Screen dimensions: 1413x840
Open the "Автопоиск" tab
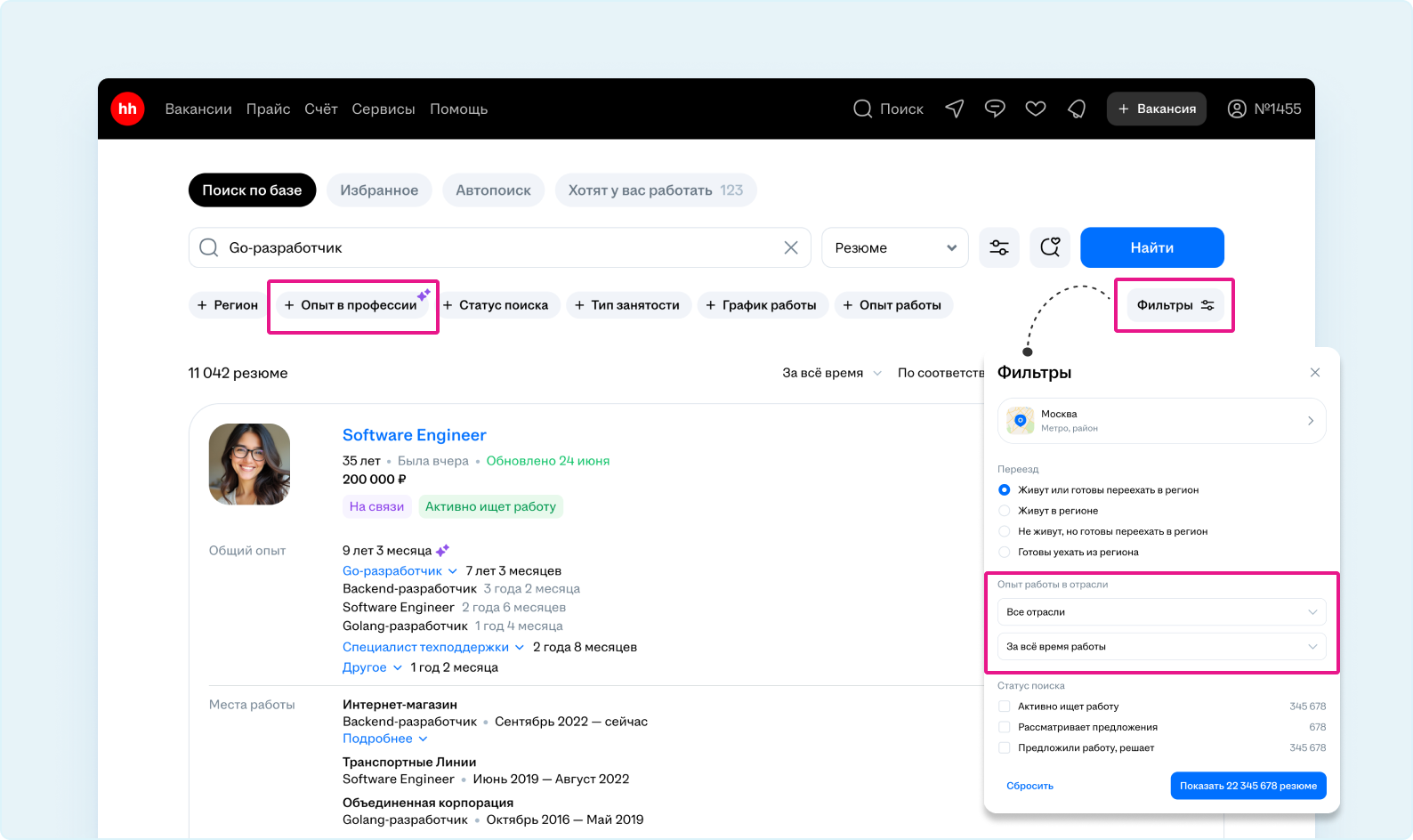[x=493, y=190]
